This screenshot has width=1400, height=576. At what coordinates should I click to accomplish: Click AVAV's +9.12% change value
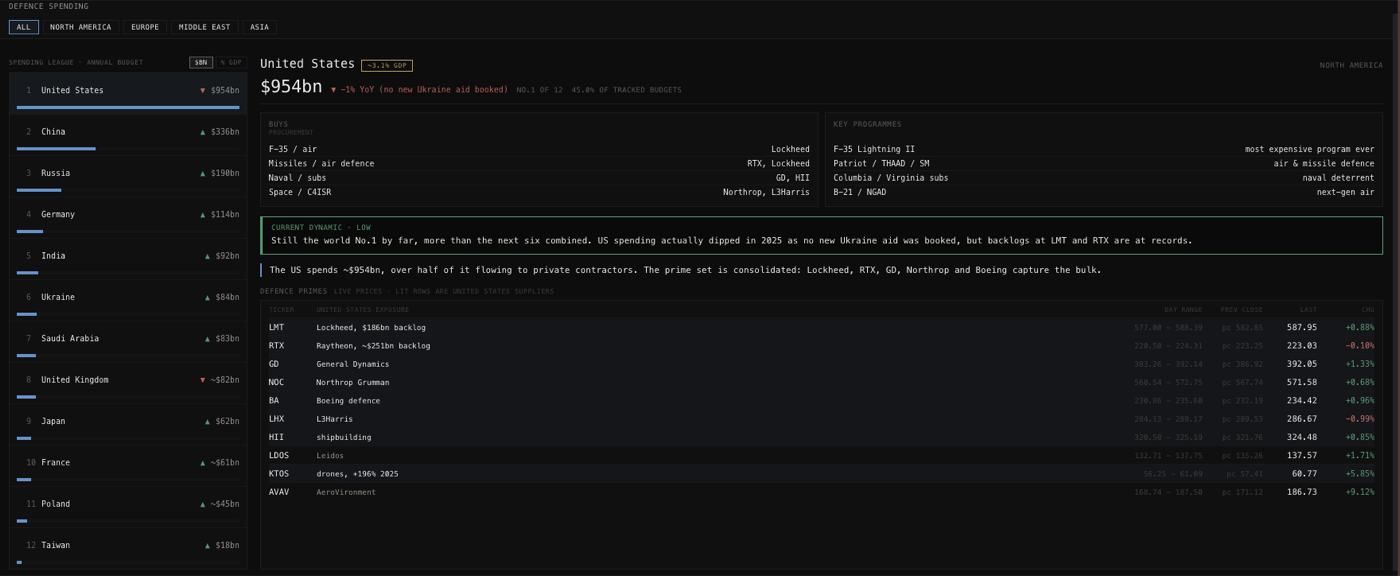[x=1360, y=492]
